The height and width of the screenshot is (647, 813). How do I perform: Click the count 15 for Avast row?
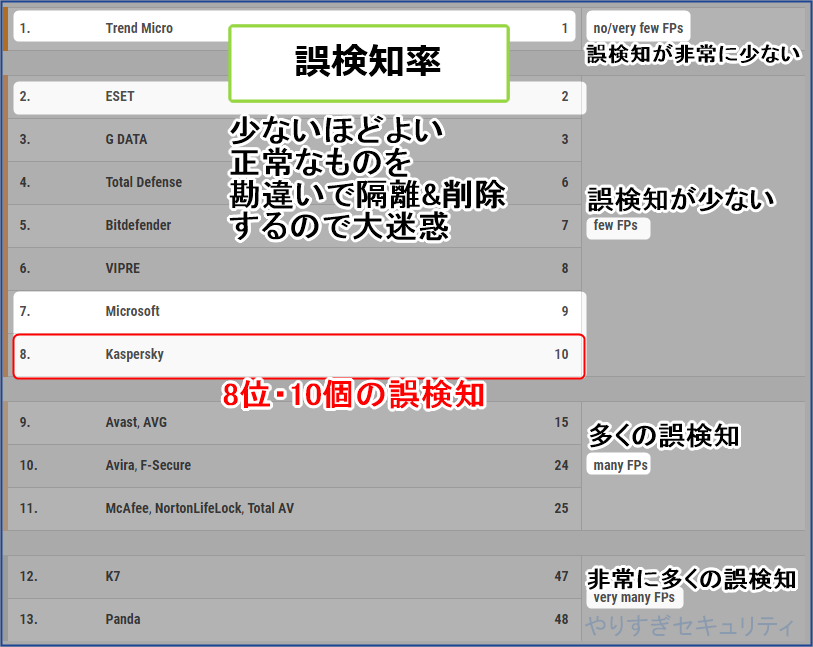(562, 423)
